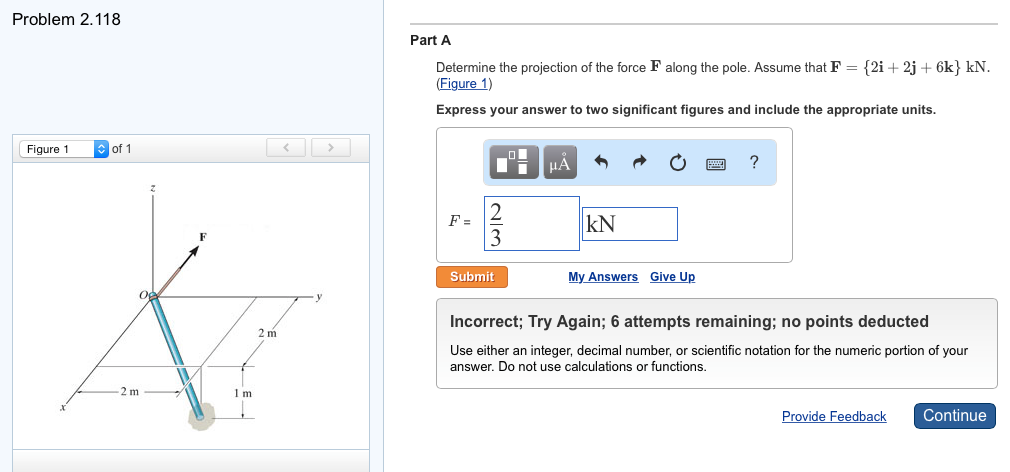Undo the last answer edit
The image size is (1010, 472).
602,162
